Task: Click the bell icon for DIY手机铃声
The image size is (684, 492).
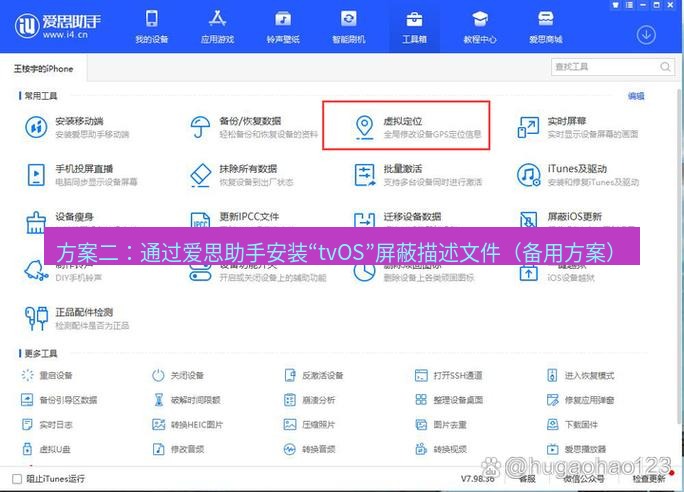Action: coord(36,271)
